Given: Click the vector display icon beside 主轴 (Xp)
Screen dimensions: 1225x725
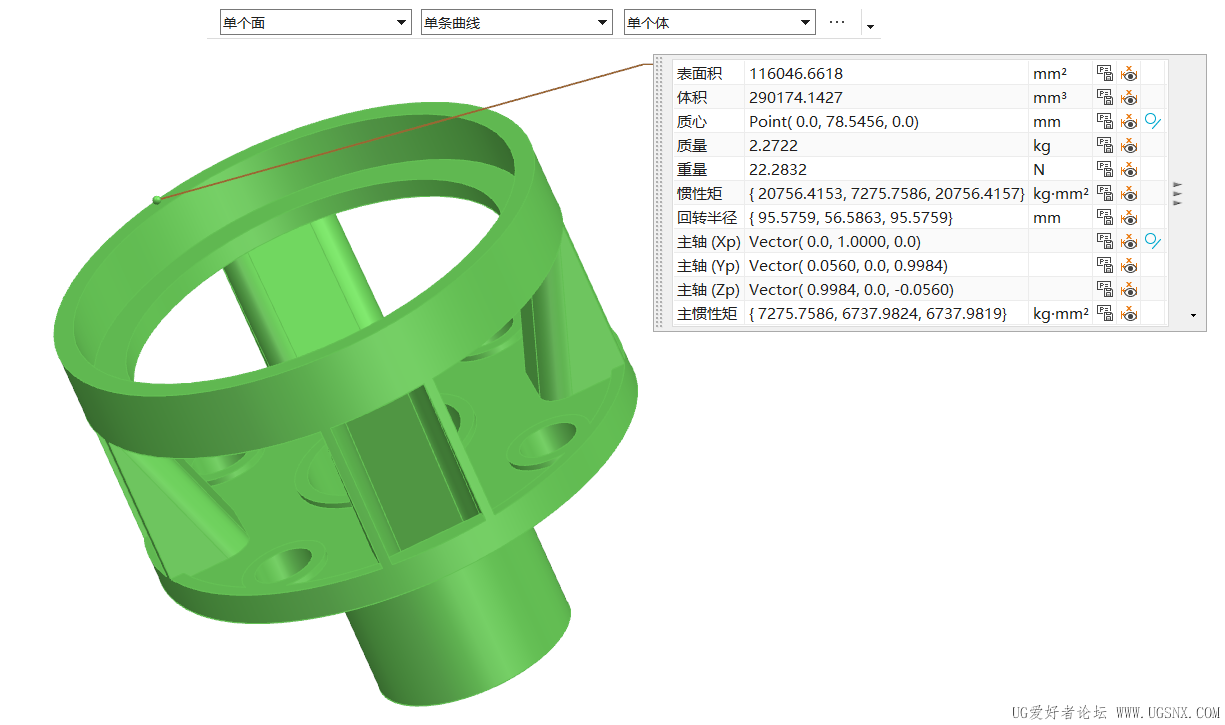Looking at the screenshot, I should (x=1153, y=241).
